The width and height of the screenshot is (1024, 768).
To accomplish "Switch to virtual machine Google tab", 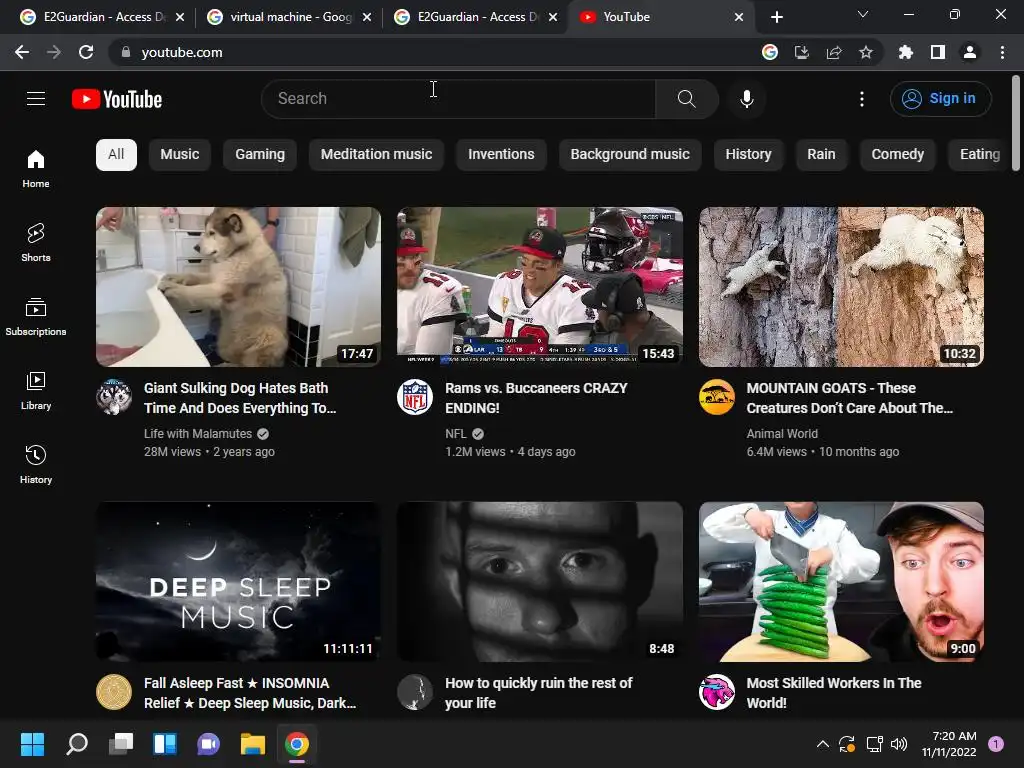I will (287, 17).
